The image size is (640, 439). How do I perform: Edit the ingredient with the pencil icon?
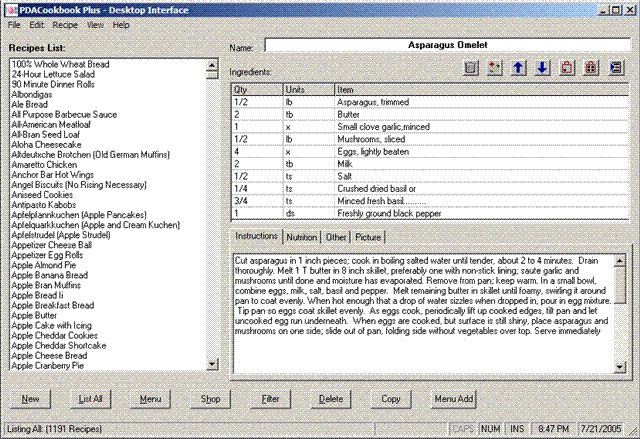[x=494, y=67]
